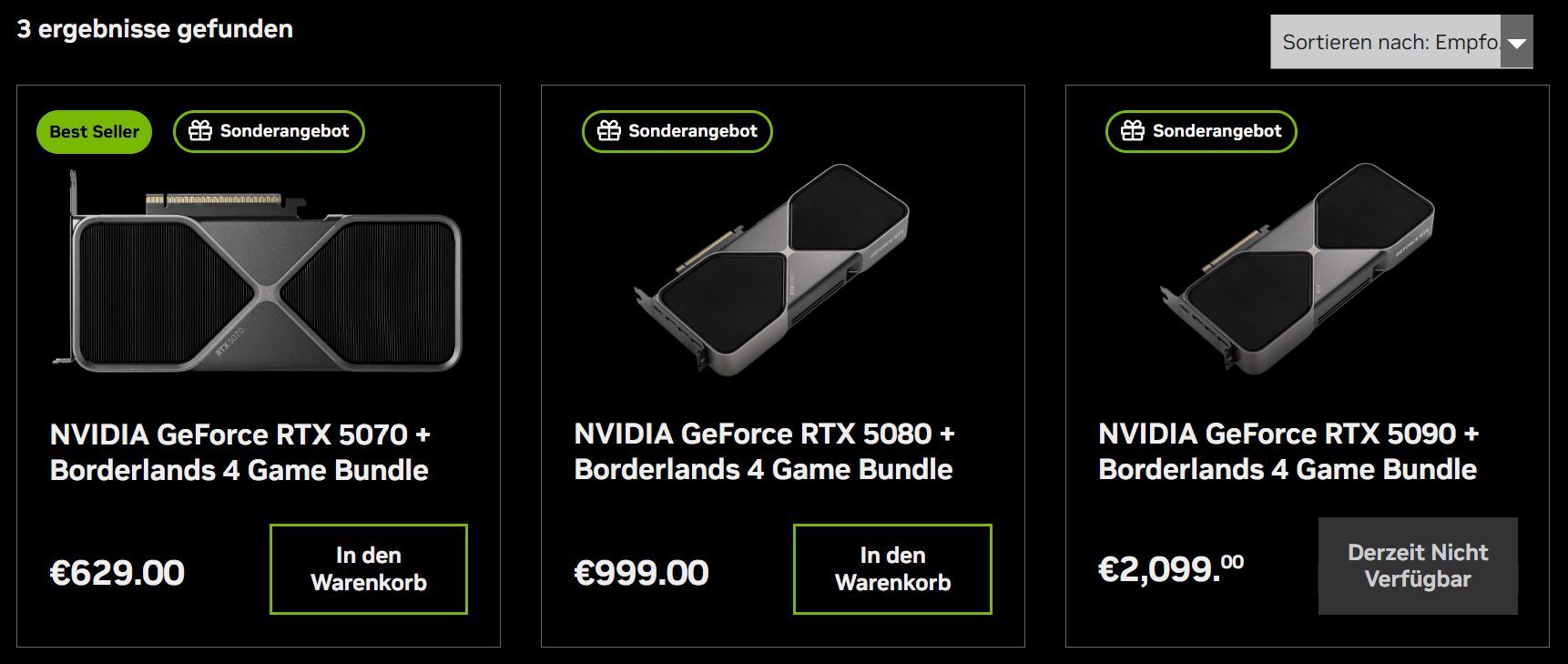
Task: Click the gift icon on the RTX 5080 card
Action: click(609, 131)
